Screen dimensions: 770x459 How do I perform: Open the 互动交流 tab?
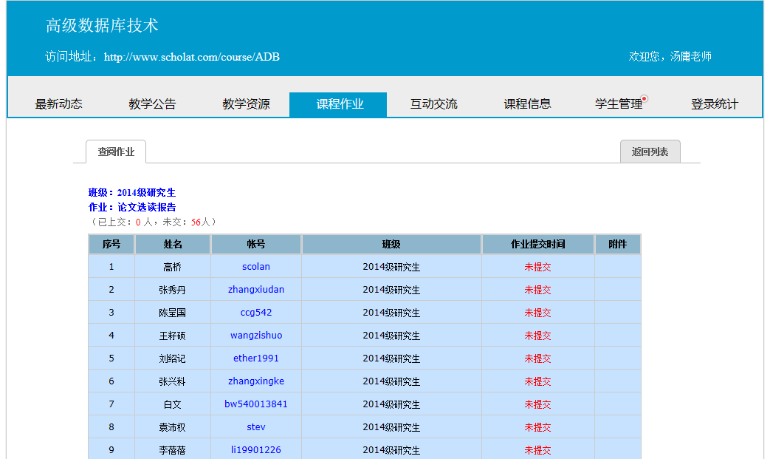click(433, 104)
